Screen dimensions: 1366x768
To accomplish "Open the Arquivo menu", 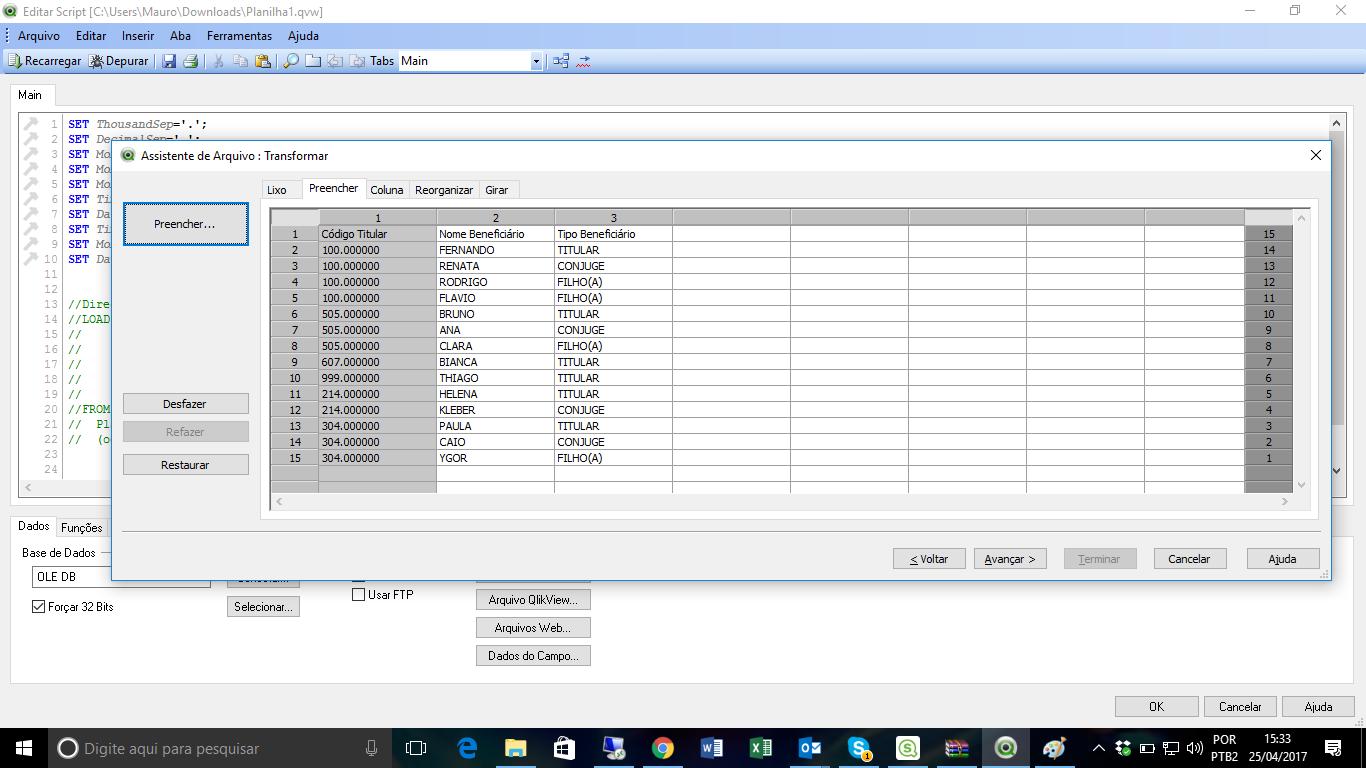I will coord(39,35).
